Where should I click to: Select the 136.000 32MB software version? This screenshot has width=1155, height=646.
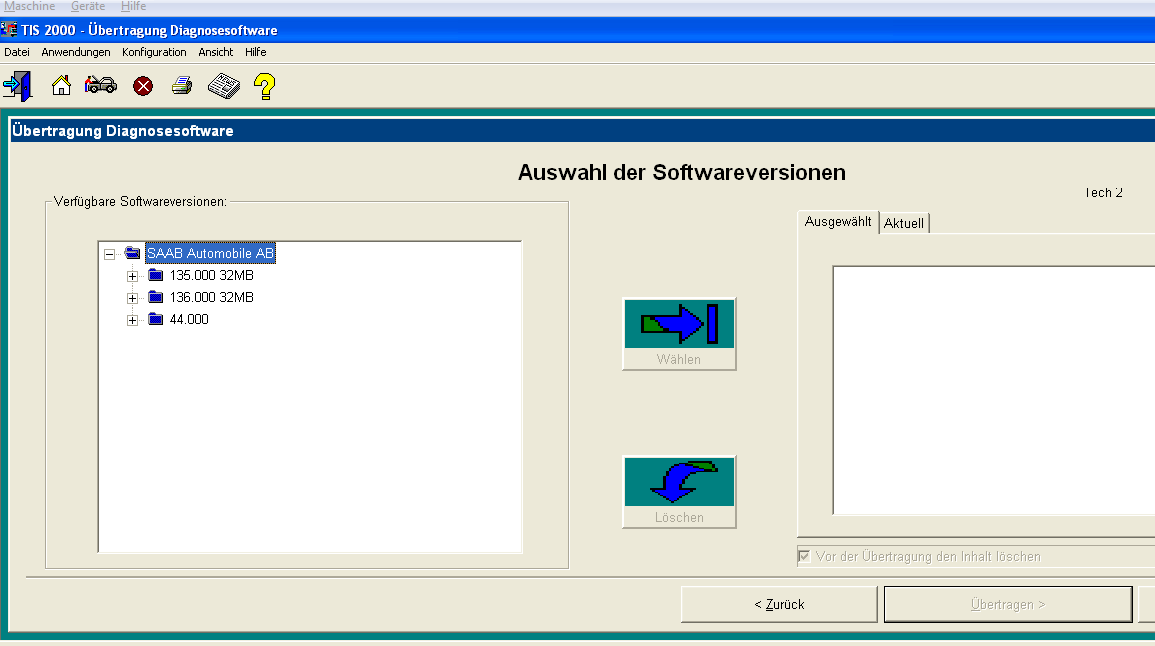pos(211,298)
